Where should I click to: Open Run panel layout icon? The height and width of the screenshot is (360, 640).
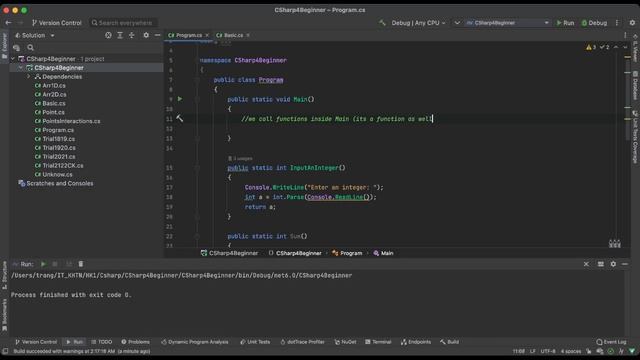point(600,264)
